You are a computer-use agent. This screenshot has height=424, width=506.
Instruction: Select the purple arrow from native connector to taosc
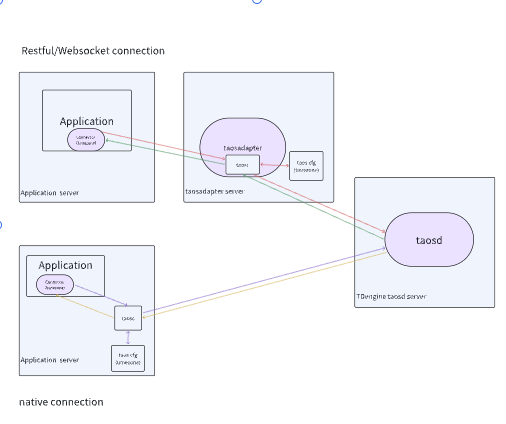point(101,295)
